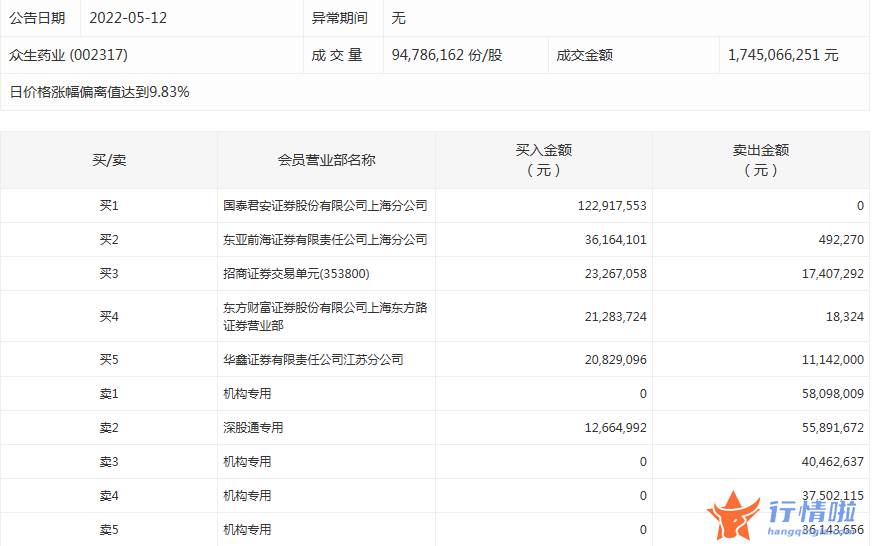Select 东亚前海证券有限责任公司上海分公司

(x=325, y=240)
